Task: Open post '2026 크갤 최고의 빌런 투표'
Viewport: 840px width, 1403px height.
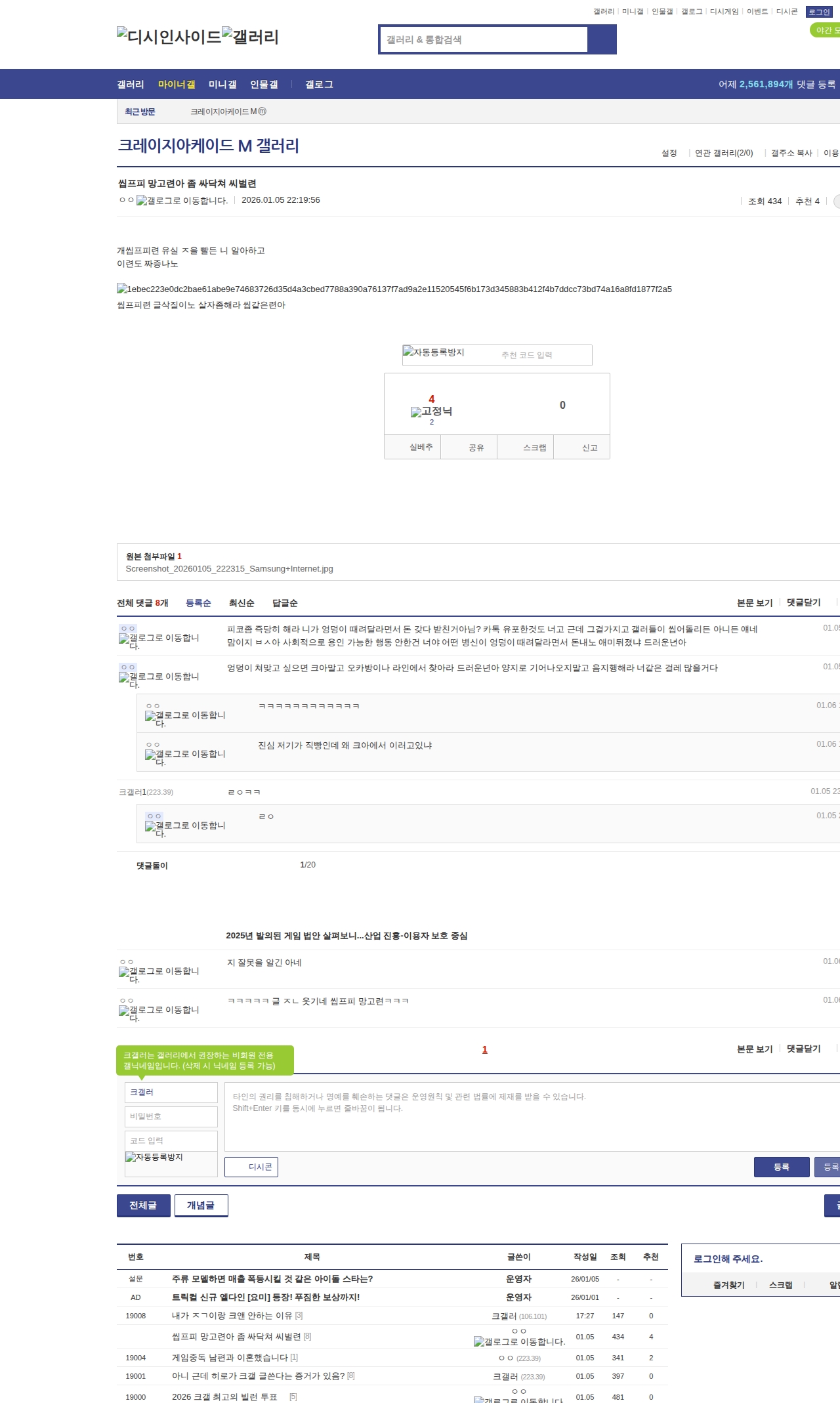Action: tap(224, 1397)
